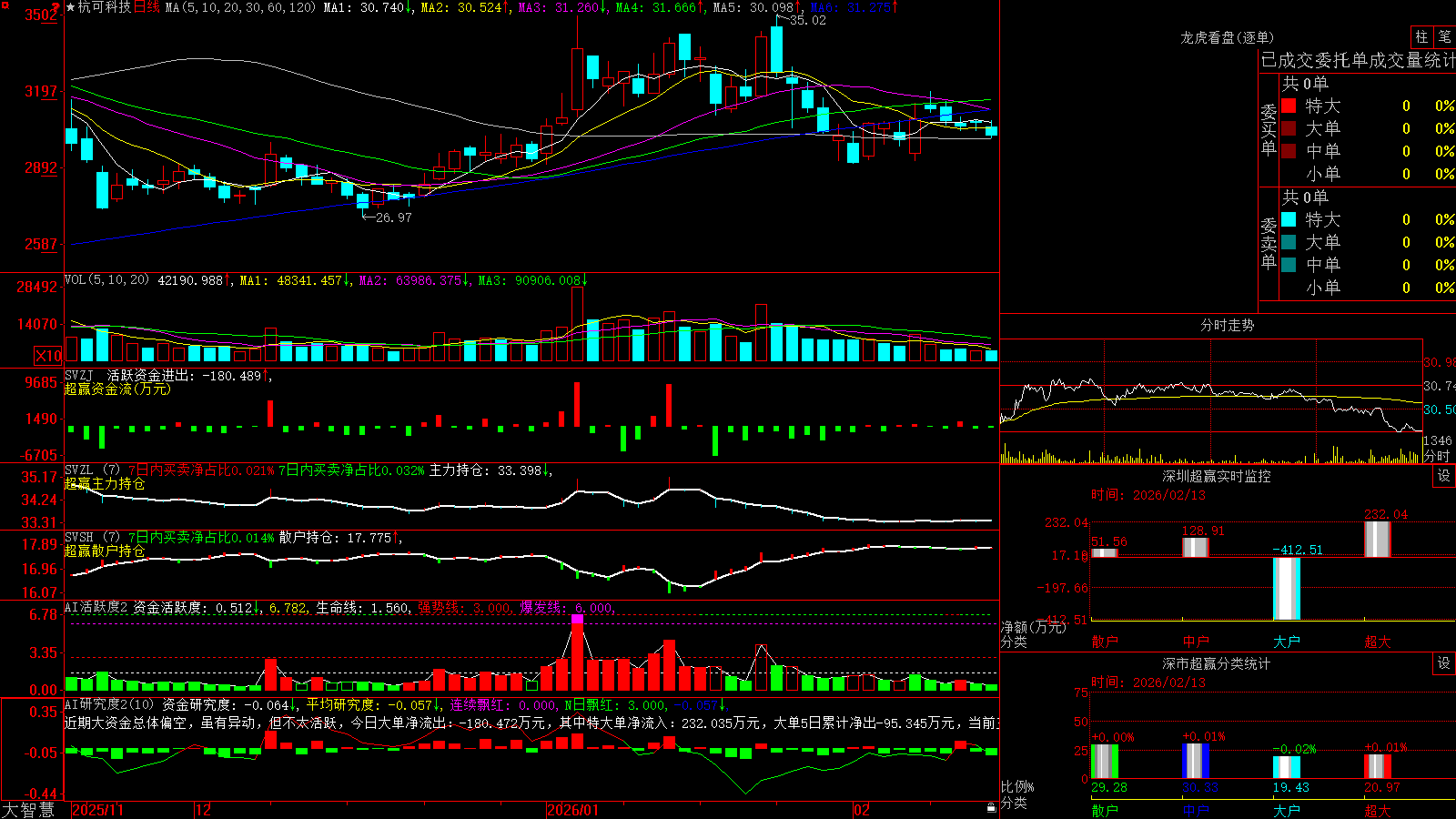
Task: Select the 2026/01 date marker
Action: pos(572,810)
